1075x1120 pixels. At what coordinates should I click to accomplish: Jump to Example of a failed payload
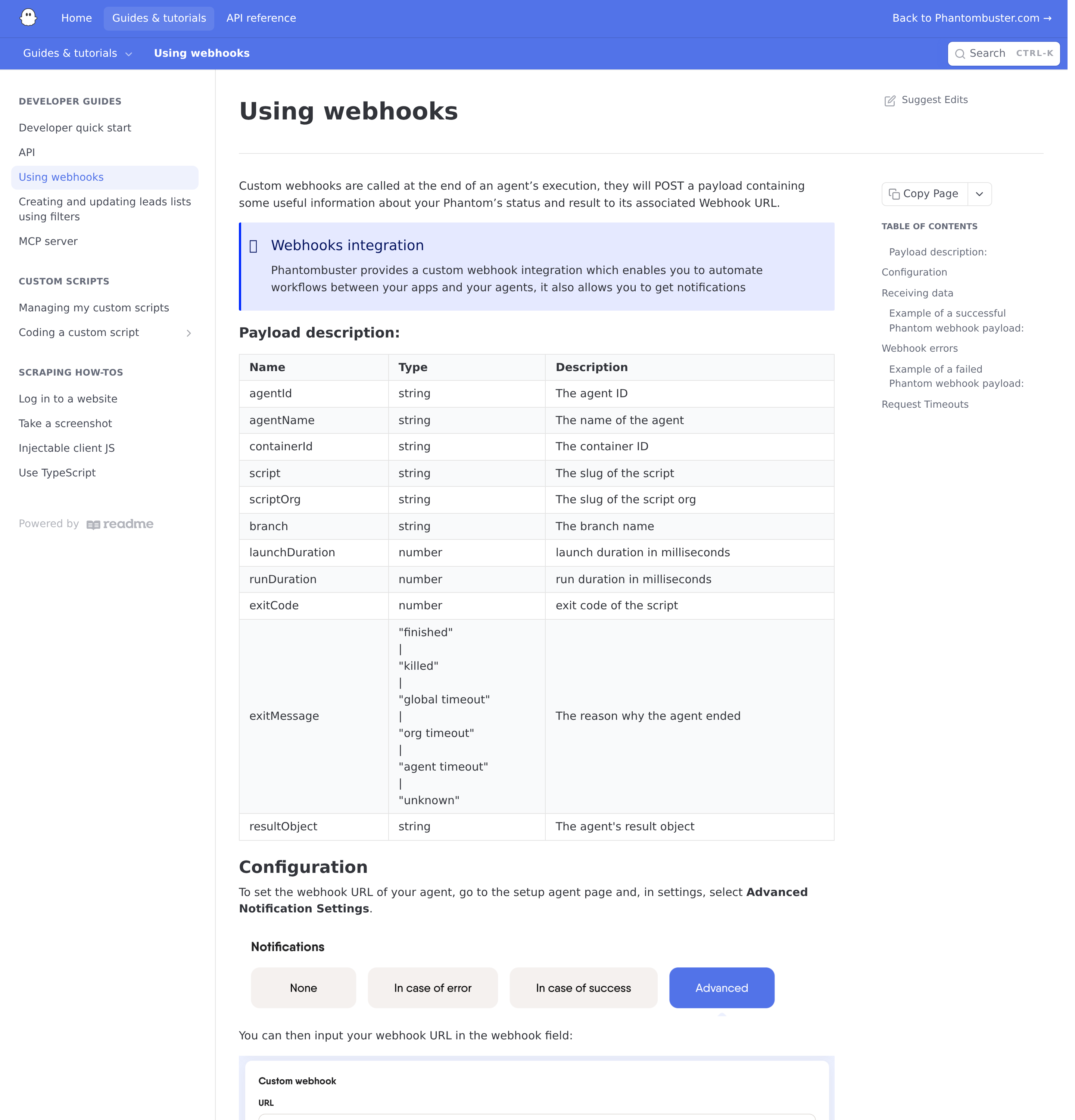[956, 376]
